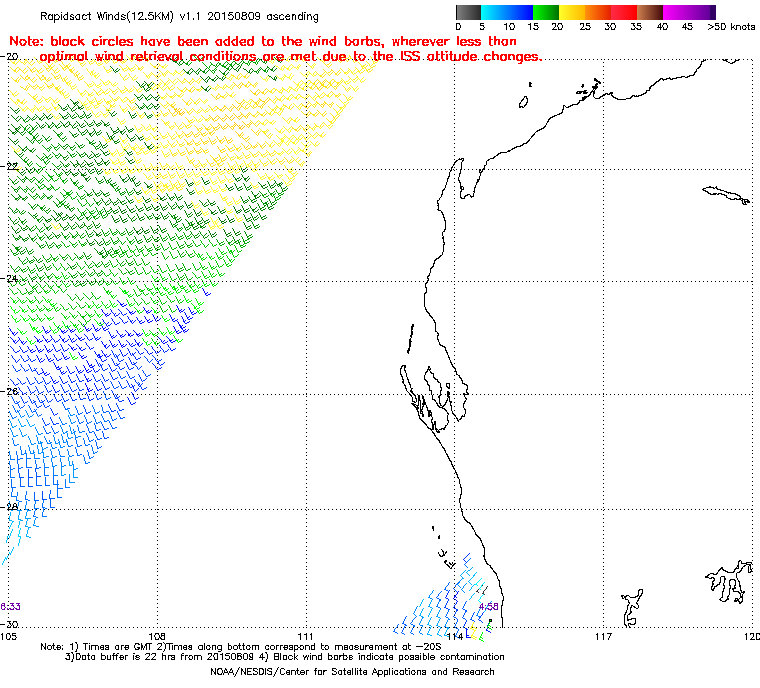760x688 pixels.
Task: Click the '10' label under the color bar
Action: click(508, 27)
